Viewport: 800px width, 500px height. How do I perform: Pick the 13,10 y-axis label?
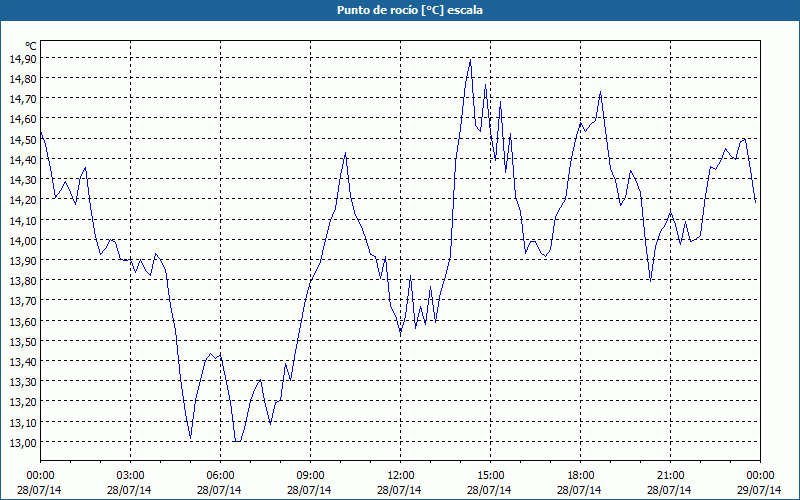(x=23, y=422)
